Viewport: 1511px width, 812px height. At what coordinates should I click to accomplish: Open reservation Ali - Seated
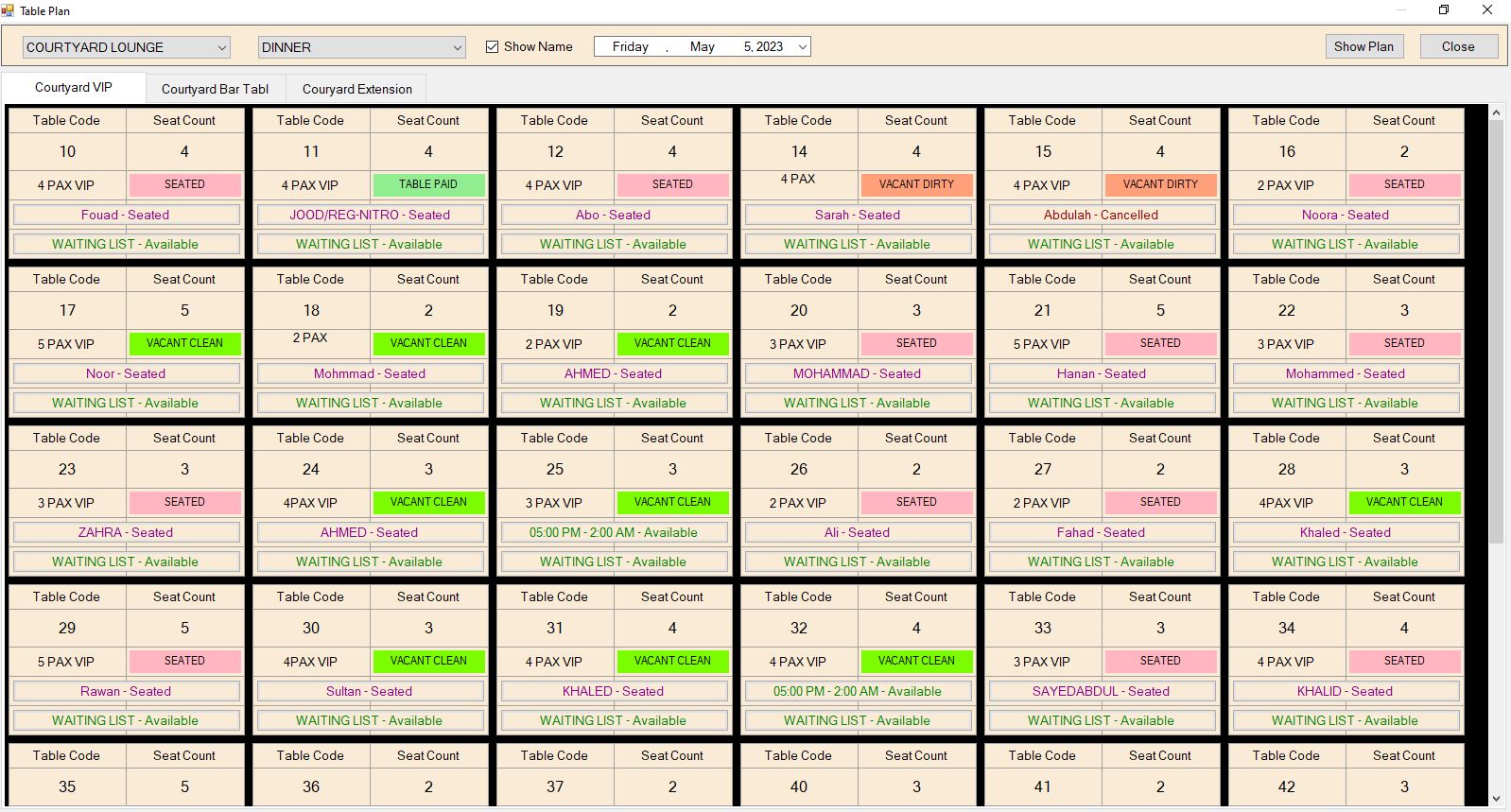(857, 532)
